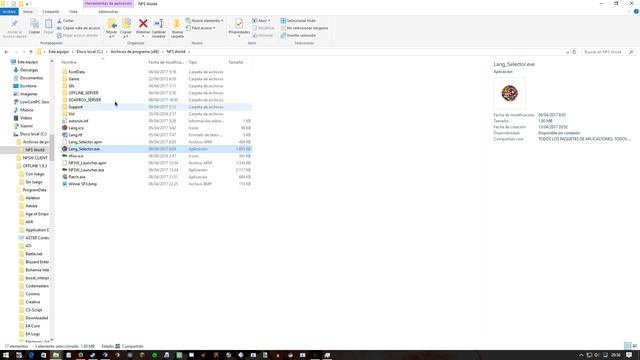This screenshot has width=640, height=360.
Task: Click Lang_Selector.exe preview thumbnail in details pane
Action: 509,93
